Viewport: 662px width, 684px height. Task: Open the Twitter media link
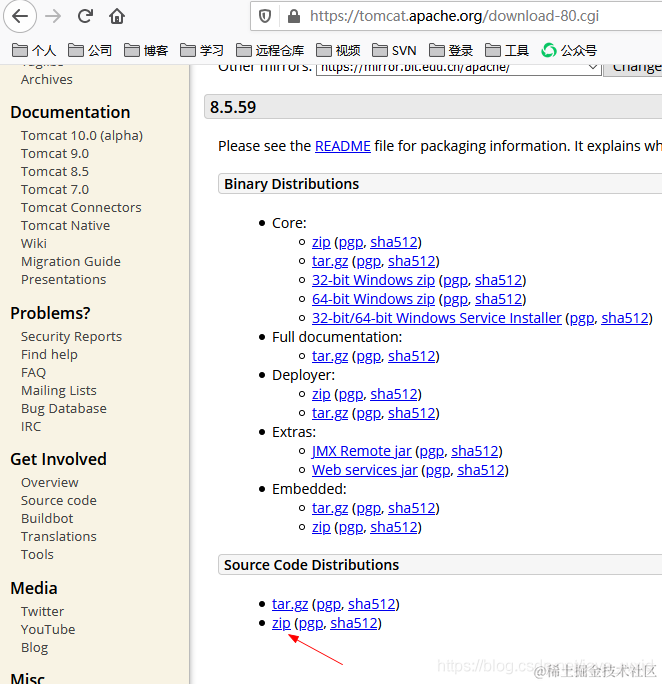[x=42, y=612]
